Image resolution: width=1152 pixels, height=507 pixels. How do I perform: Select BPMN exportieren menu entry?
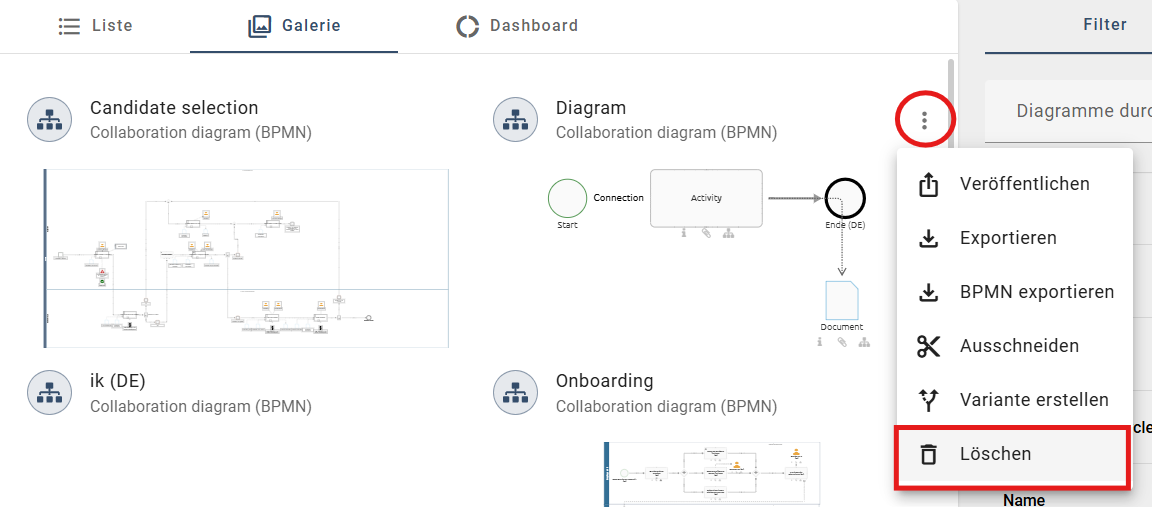[1036, 292]
